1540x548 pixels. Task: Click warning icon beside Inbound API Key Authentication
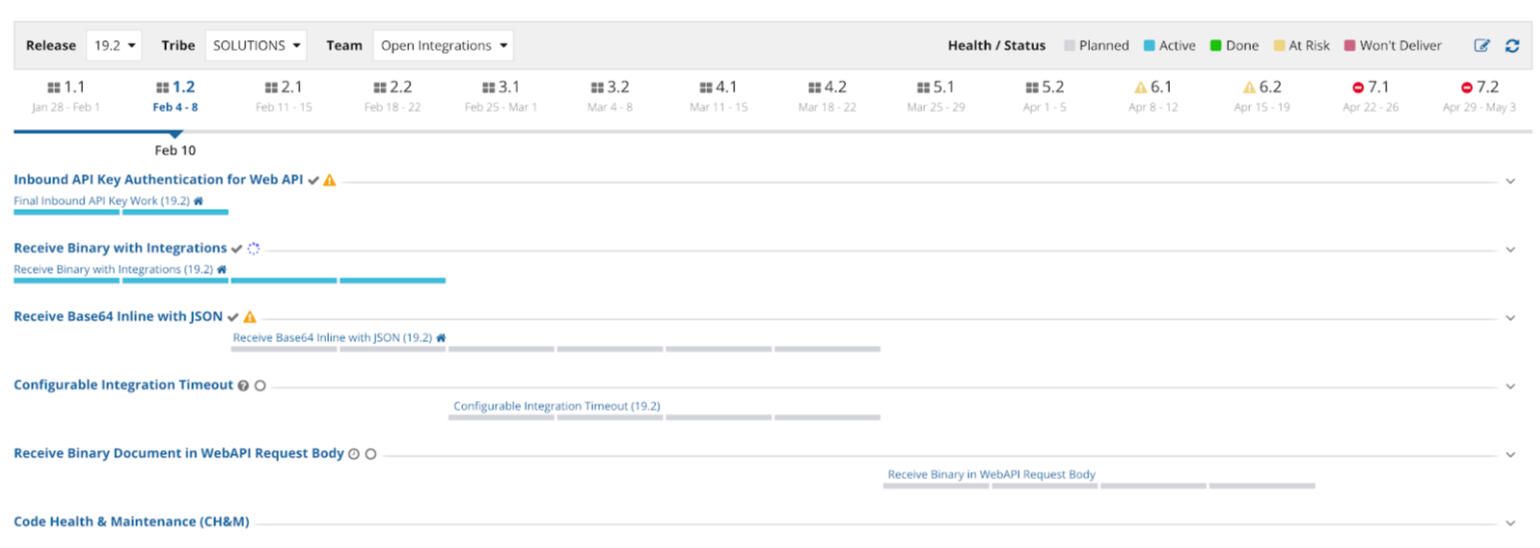coord(330,181)
